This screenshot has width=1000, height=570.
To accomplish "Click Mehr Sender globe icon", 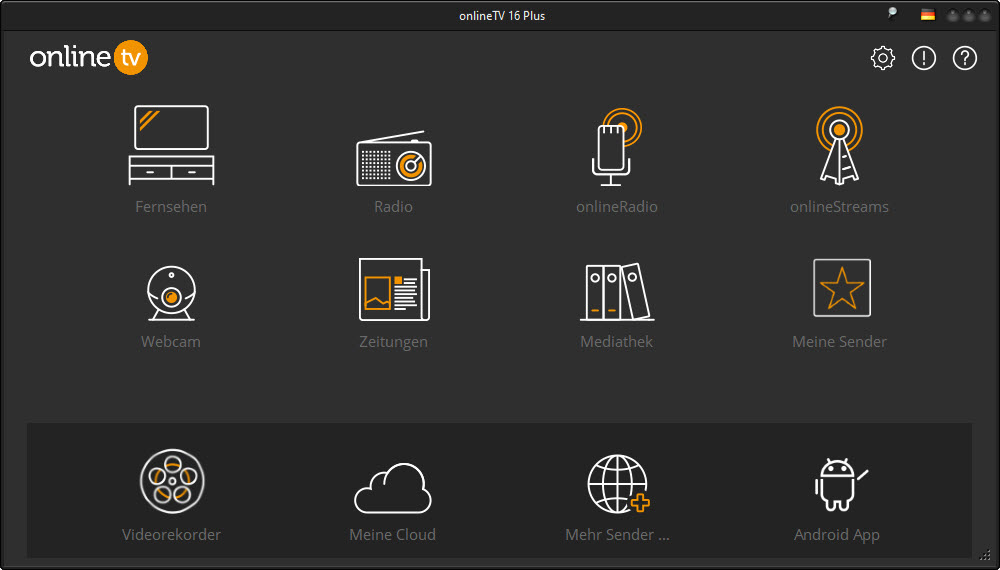I will (618, 484).
